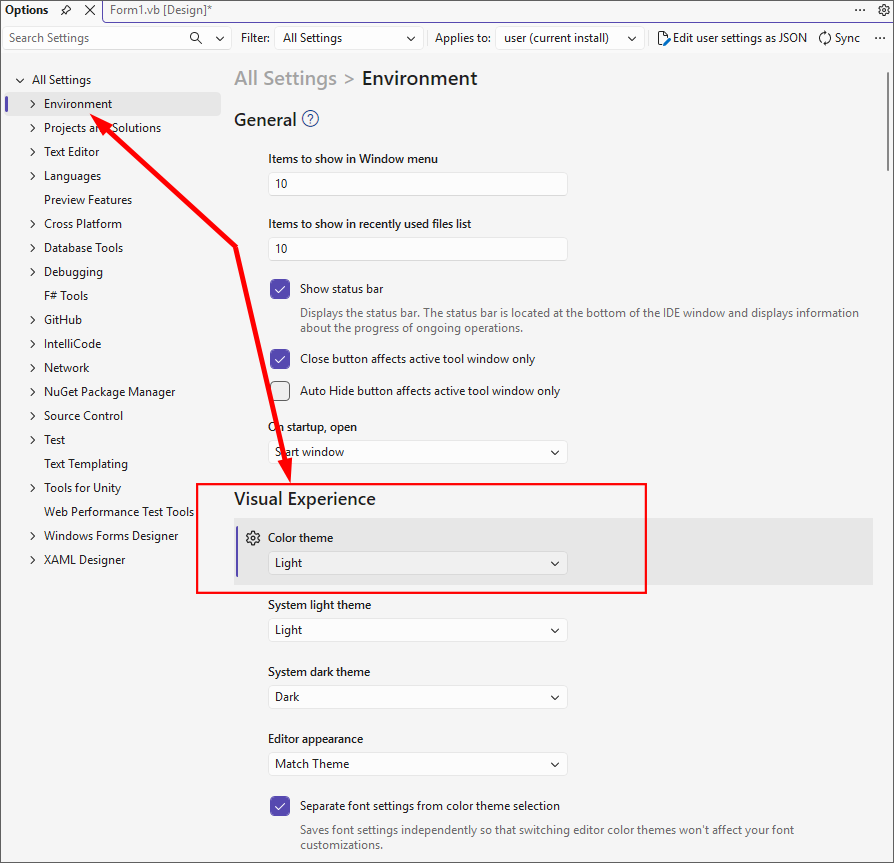Expand the Source Control chevron
This screenshot has height=863, width=894.
tap(32, 416)
